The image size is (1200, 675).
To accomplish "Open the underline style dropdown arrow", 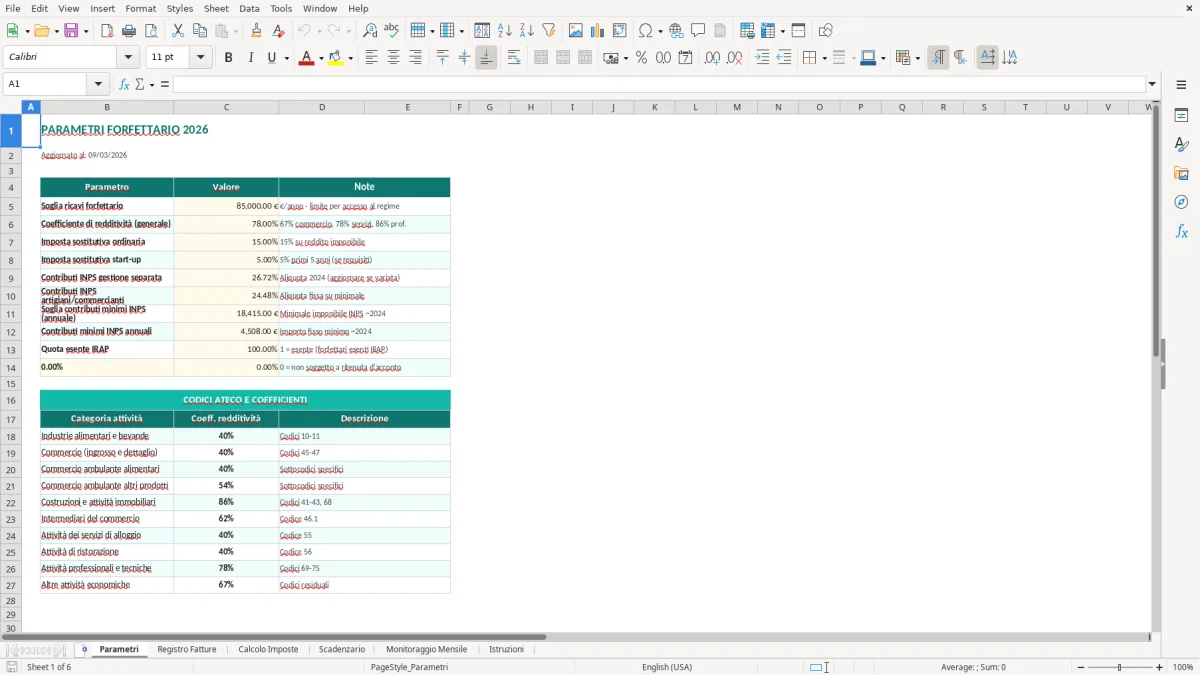I will (x=286, y=58).
